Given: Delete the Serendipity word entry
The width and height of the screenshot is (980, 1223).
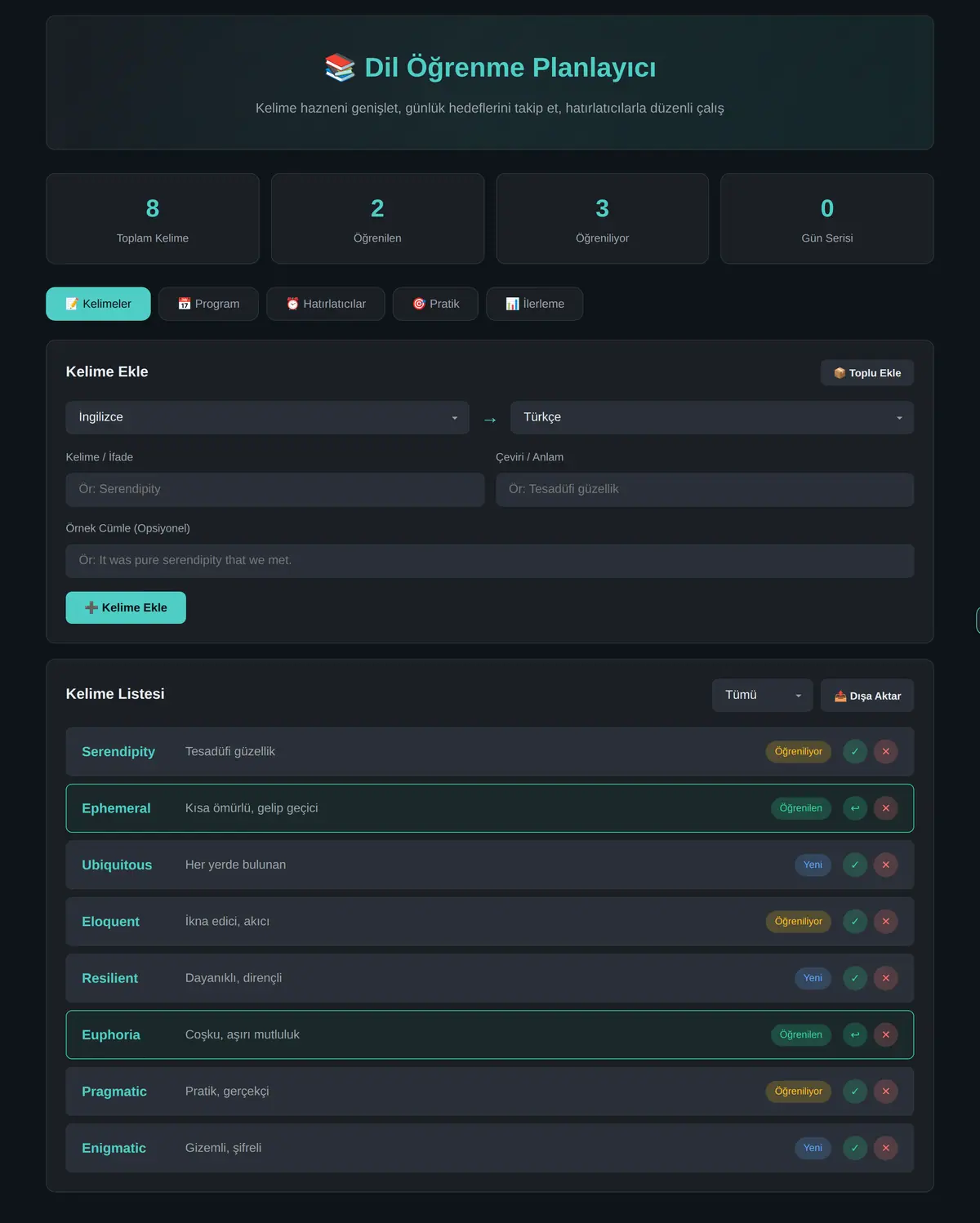Looking at the screenshot, I should click(886, 752).
